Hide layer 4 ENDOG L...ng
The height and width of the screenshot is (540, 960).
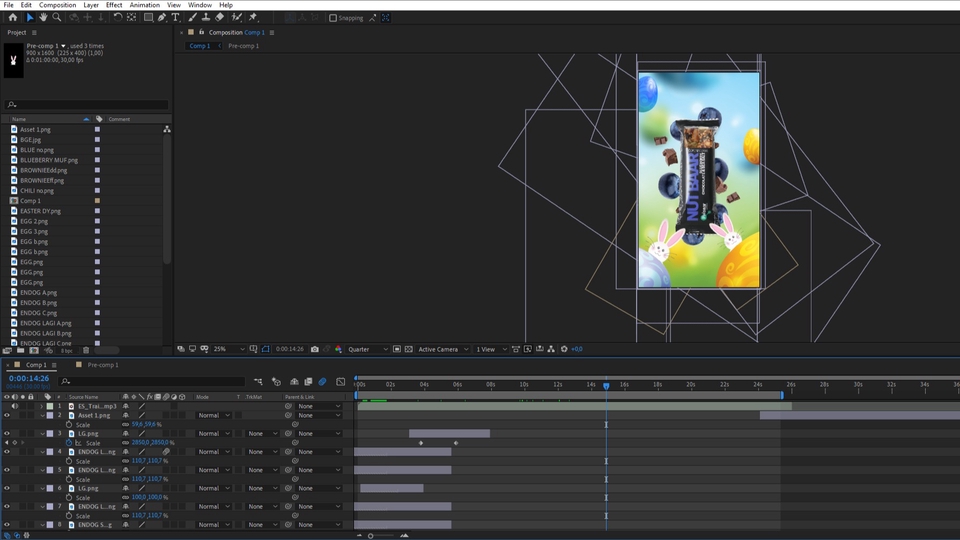[7, 452]
